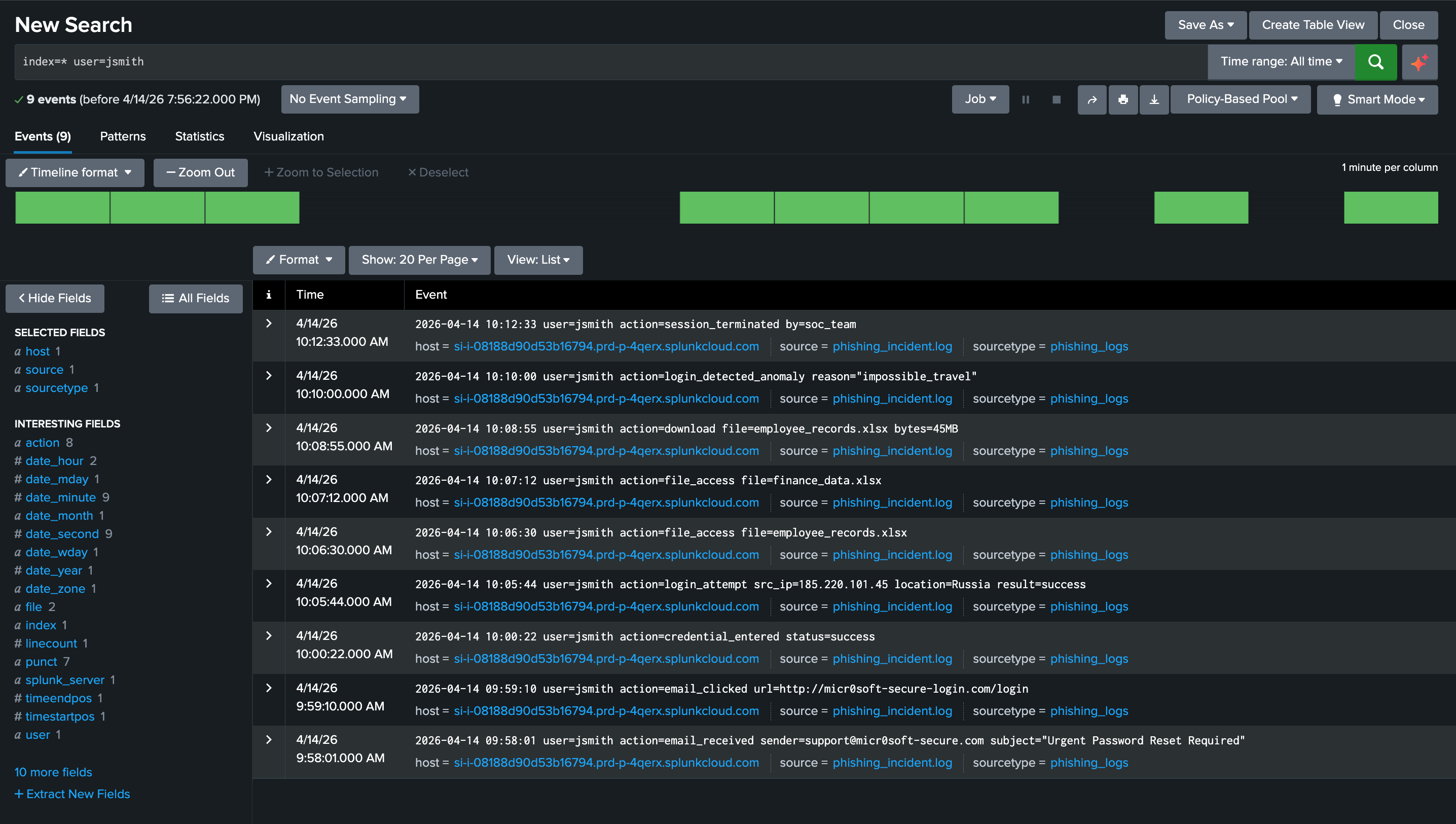Image resolution: width=1456 pixels, height=824 pixels.
Task: Click the event info column icon
Action: tap(269, 294)
